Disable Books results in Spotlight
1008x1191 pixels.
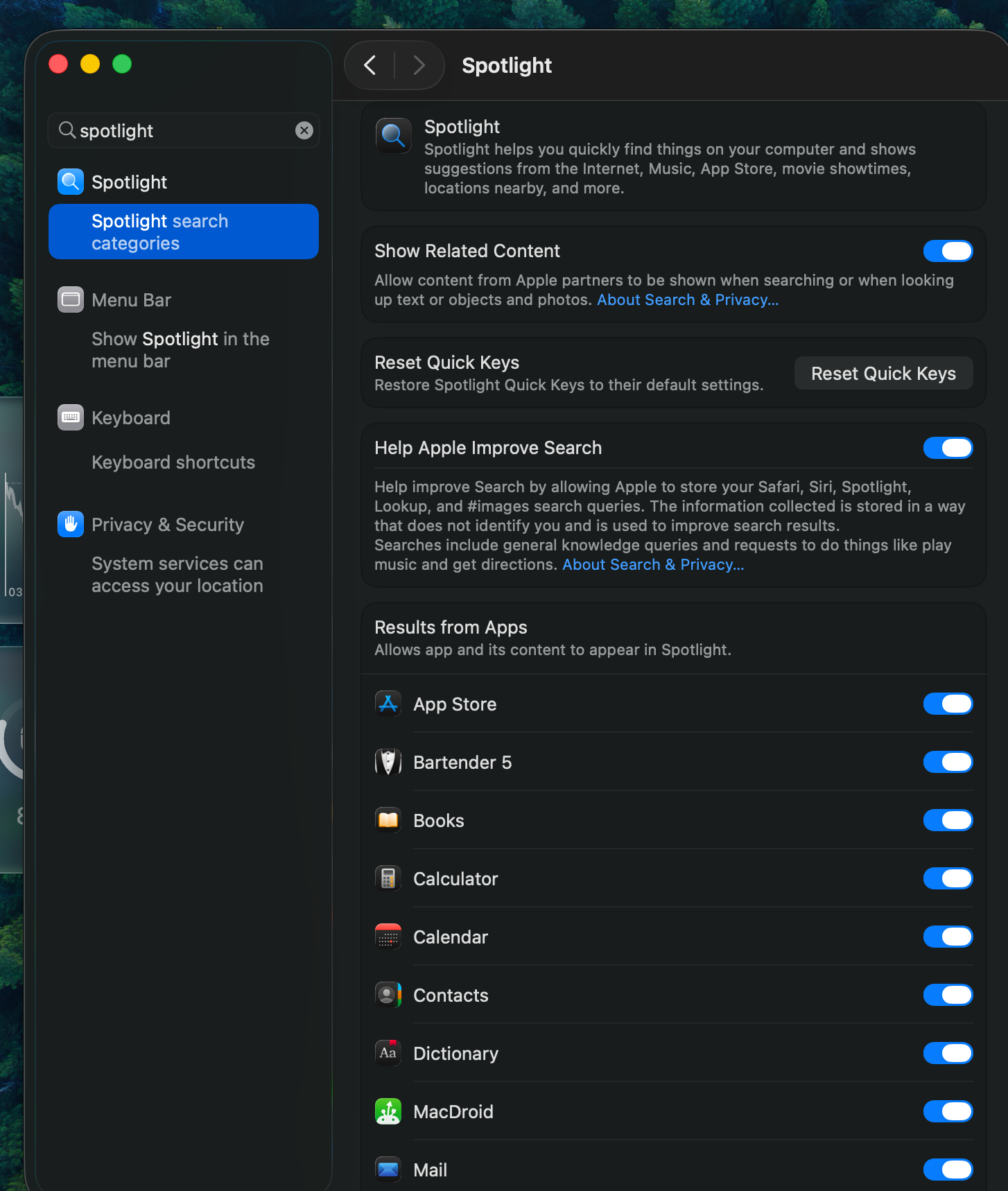point(948,820)
